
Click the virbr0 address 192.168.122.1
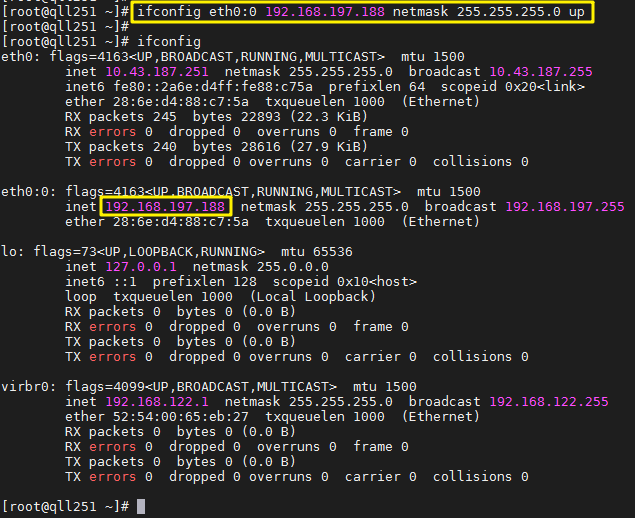pos(157,401)
